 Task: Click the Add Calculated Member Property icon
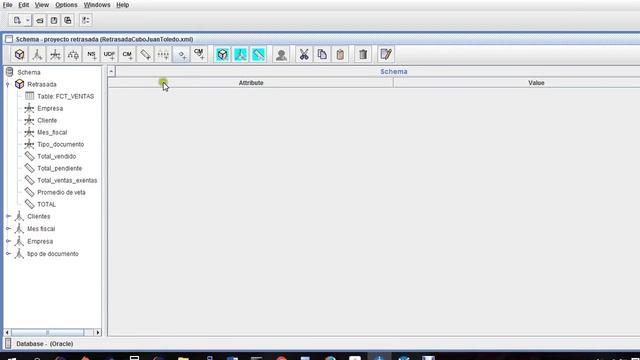199,54
